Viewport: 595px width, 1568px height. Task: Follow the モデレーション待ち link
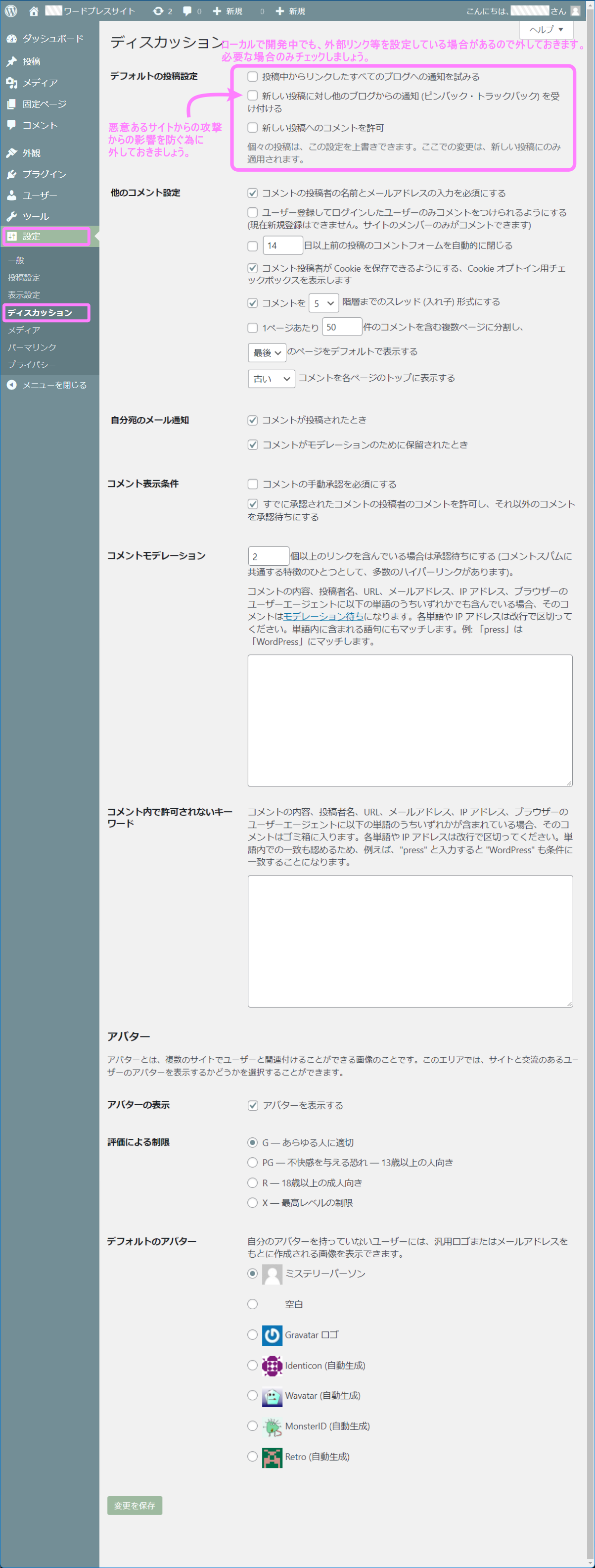(x=323, y=616)
